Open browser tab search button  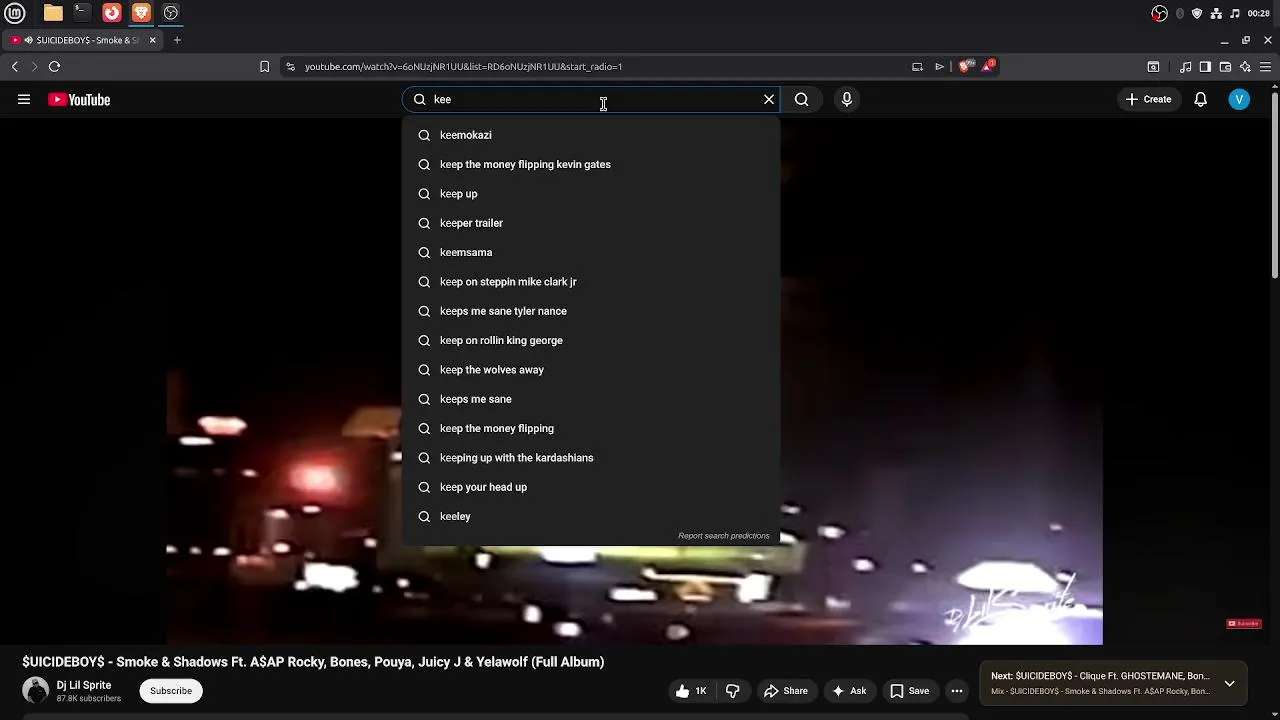1153,67
